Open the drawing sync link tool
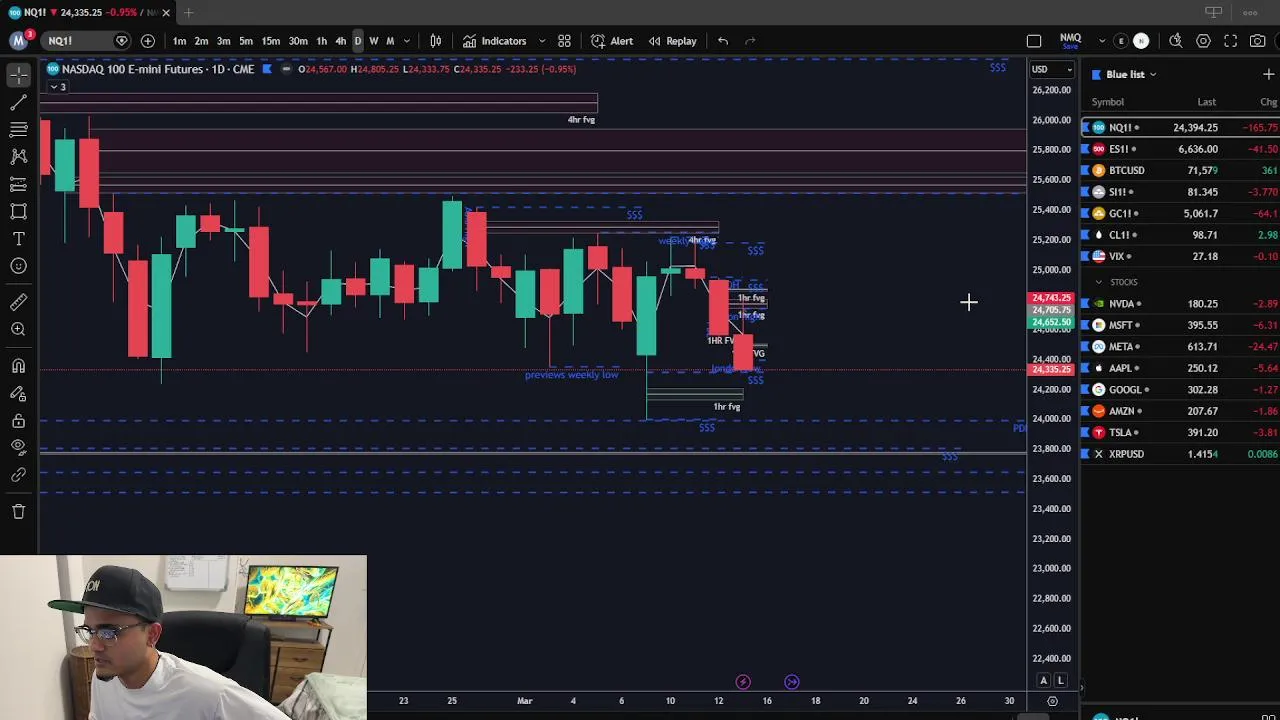The width and height of the screenshot is (1280, 720). click(x=18, y=475)
